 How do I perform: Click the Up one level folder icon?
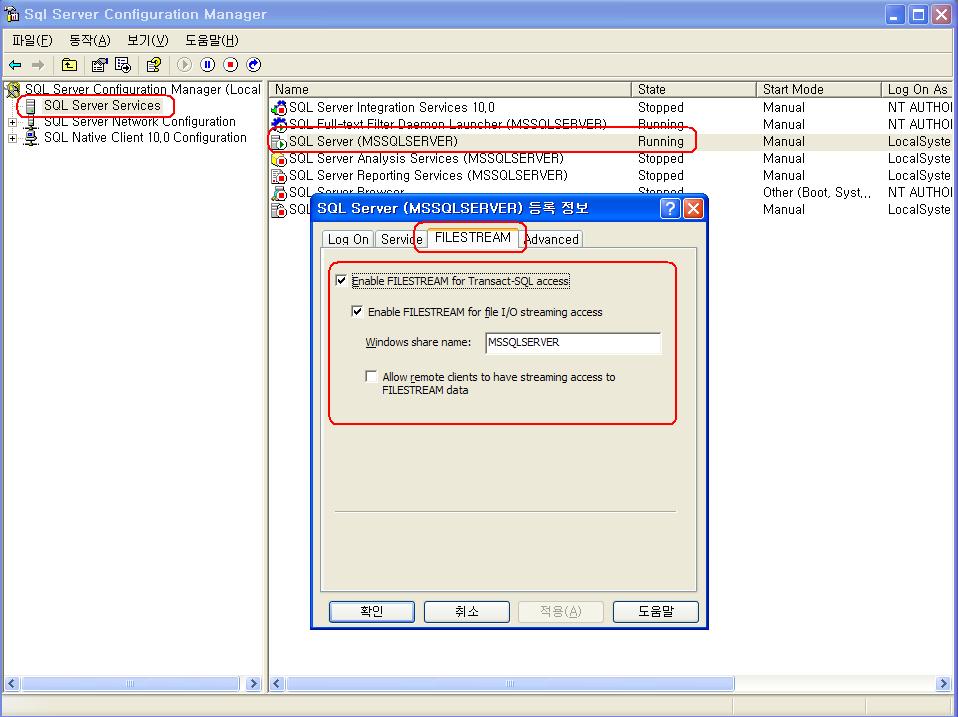click(x=70, y=65)
